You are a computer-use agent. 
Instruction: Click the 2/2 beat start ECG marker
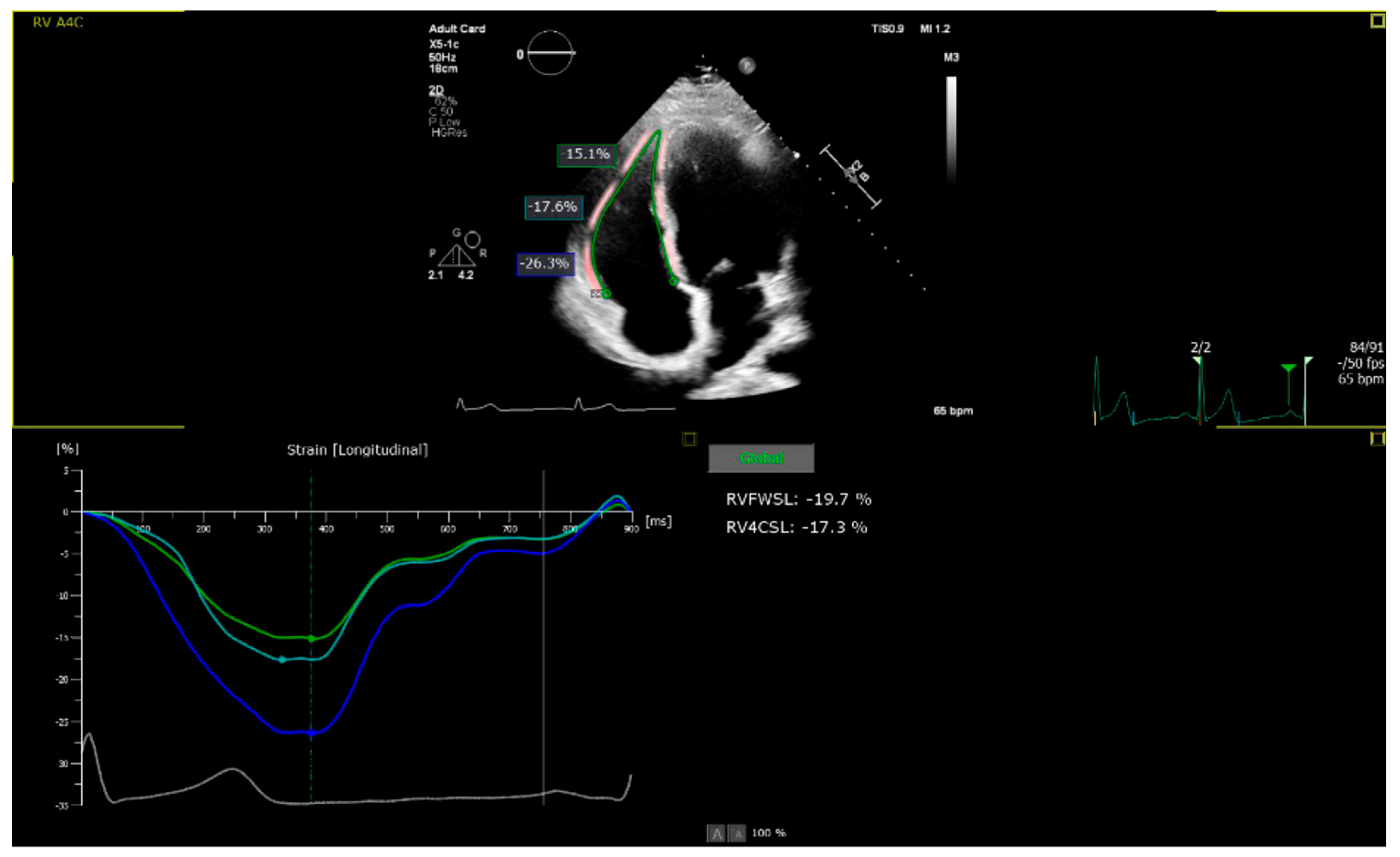[1197, 360]
